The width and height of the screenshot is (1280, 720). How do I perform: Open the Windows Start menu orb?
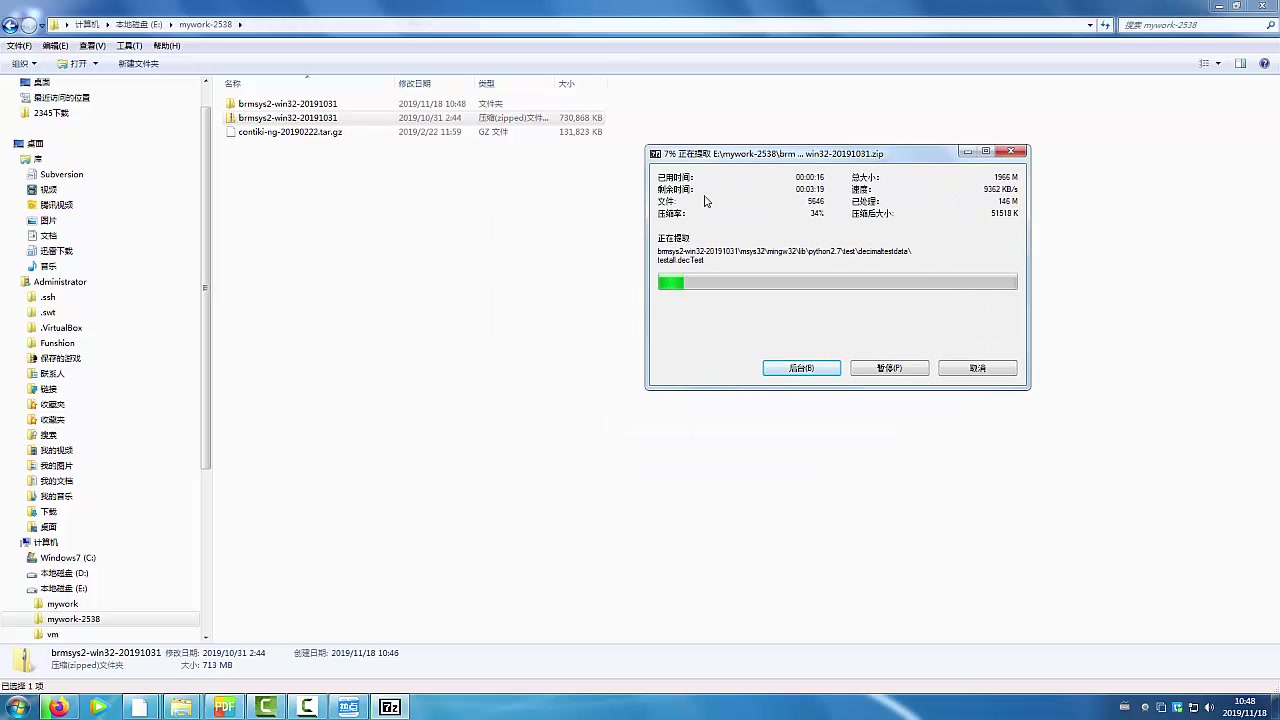[18, 707]
